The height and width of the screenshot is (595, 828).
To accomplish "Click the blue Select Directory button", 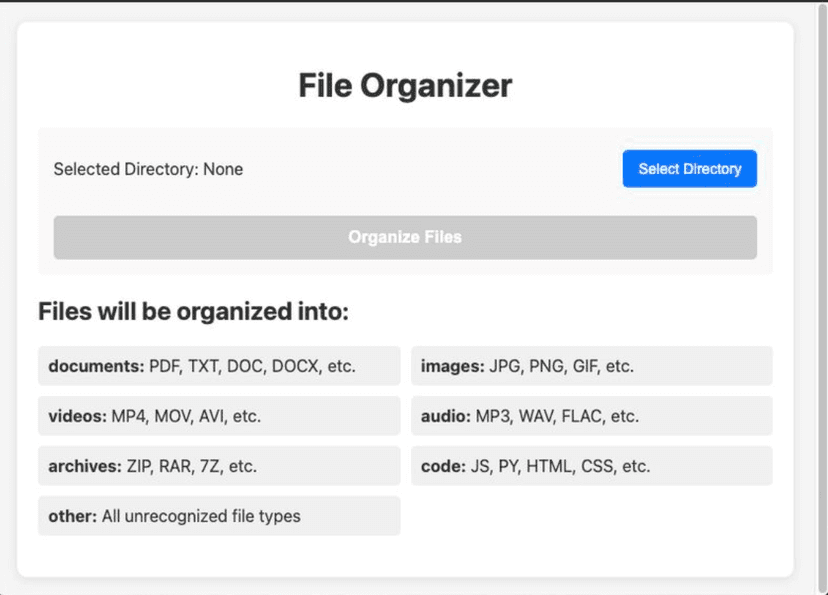I will coord(689,169).
